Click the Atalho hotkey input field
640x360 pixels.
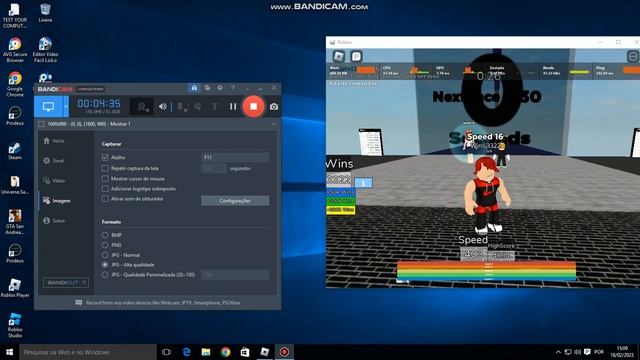coord(235,157)
